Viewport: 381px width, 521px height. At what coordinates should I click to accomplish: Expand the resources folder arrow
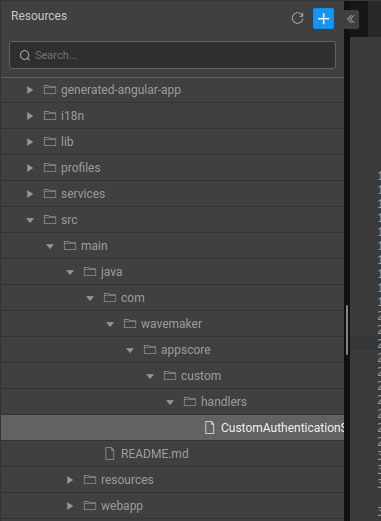(70, 480)
